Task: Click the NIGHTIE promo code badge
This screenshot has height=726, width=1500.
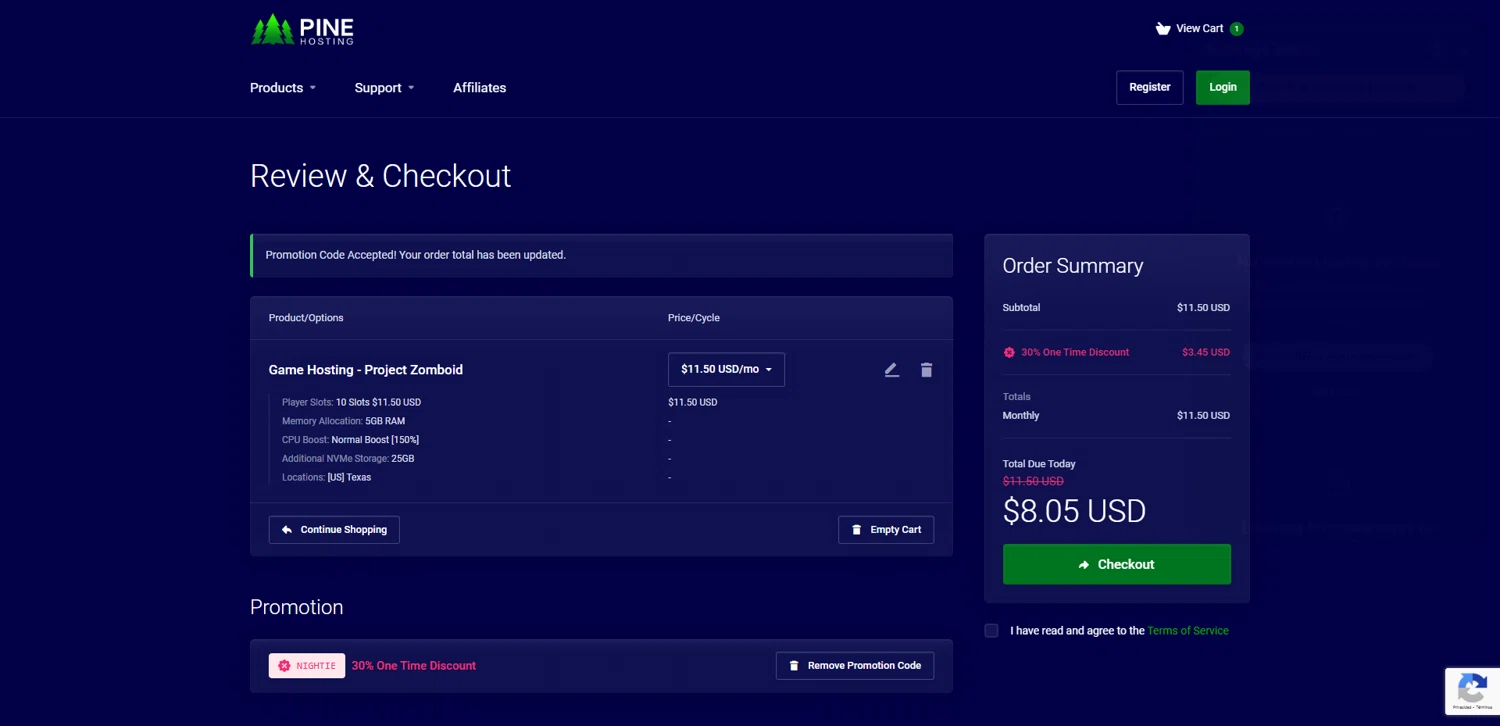Action: [x=307, y=666]
